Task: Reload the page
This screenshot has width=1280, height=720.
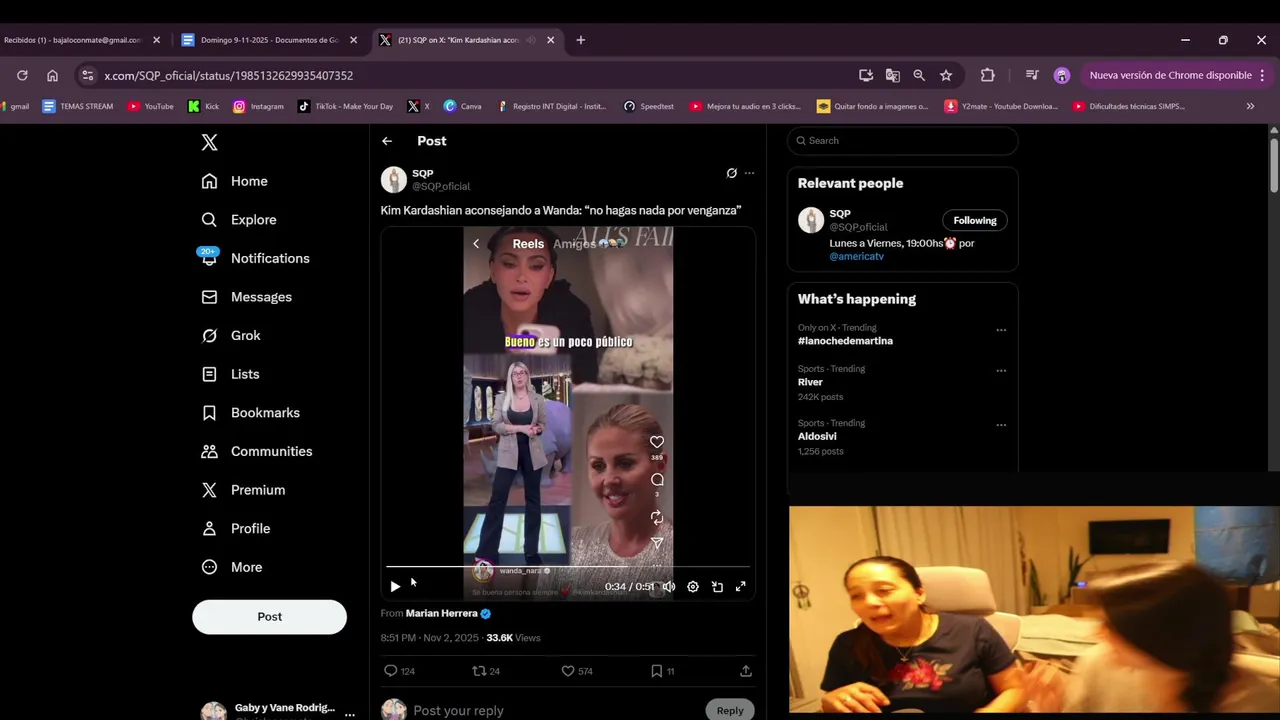Action: (x=22, y=75)
